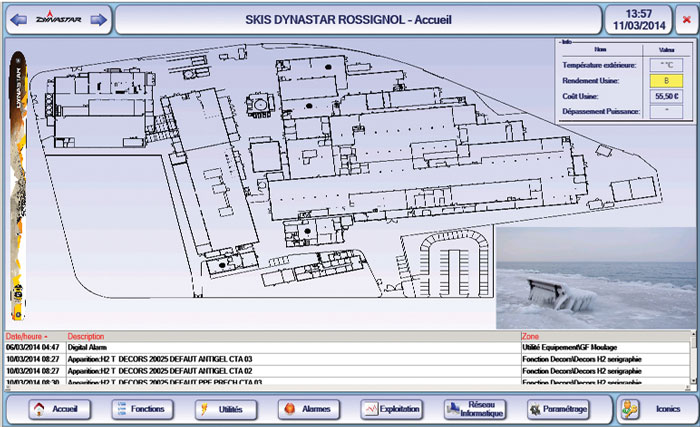The image size is (700, 427).
Task: Click the frozen bench webcam photo
Action: [x=596, y=278]
